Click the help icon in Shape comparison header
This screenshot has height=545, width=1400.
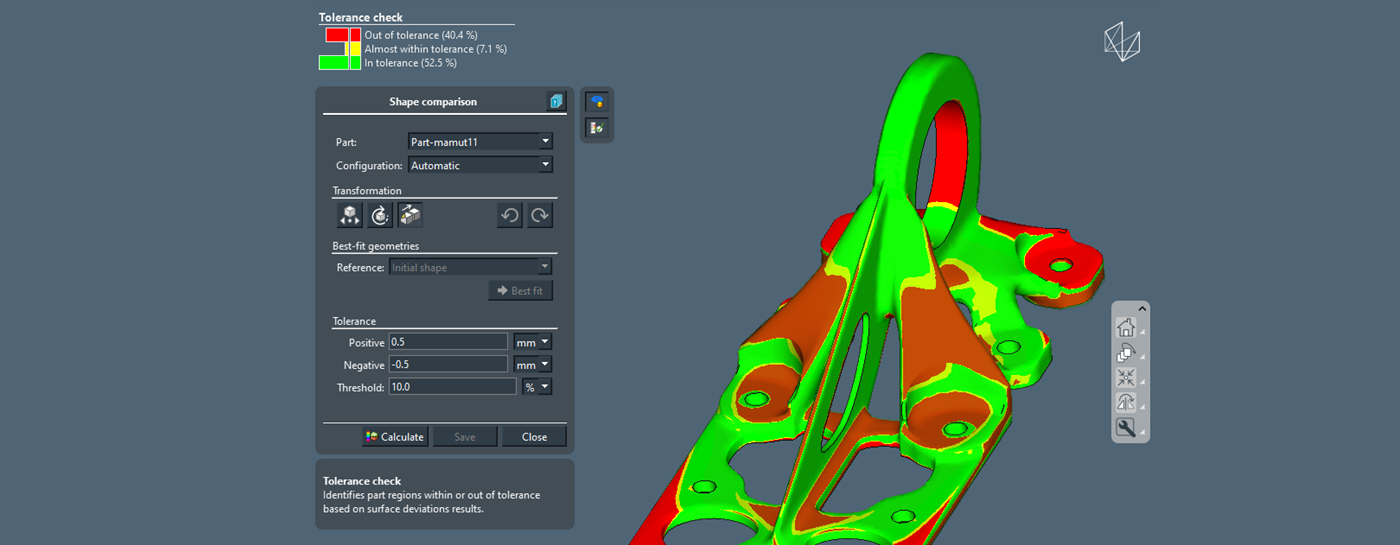(x=556, y=102)
